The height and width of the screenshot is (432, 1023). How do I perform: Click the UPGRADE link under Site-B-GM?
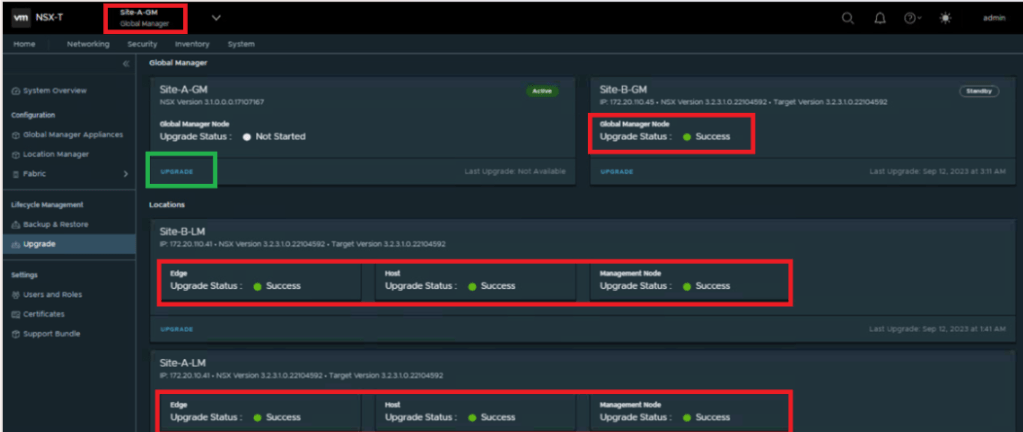(x=616, y=171)
